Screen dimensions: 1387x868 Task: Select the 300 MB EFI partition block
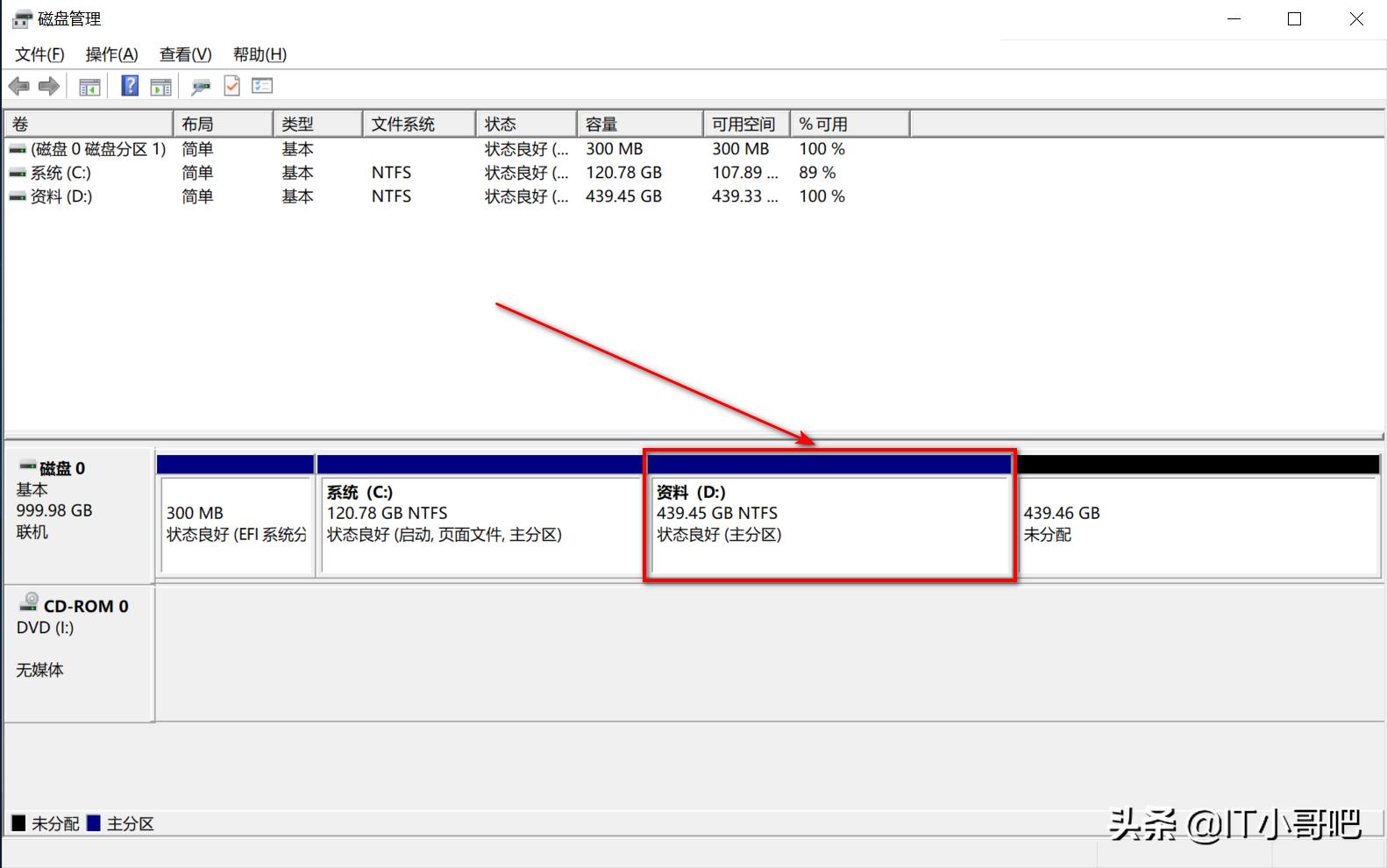tap(236, 523)
